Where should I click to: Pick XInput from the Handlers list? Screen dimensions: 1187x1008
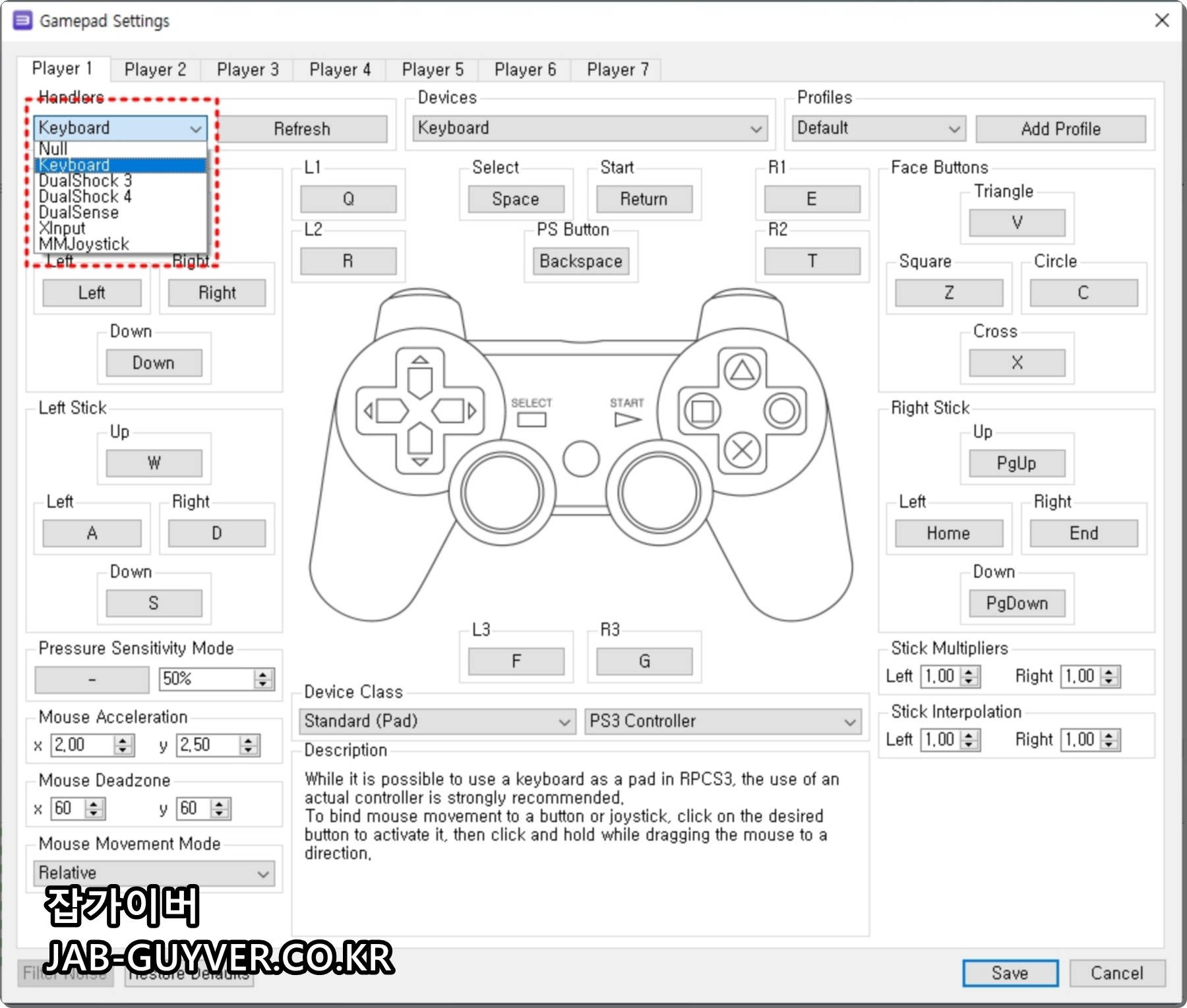coord(121,228)
